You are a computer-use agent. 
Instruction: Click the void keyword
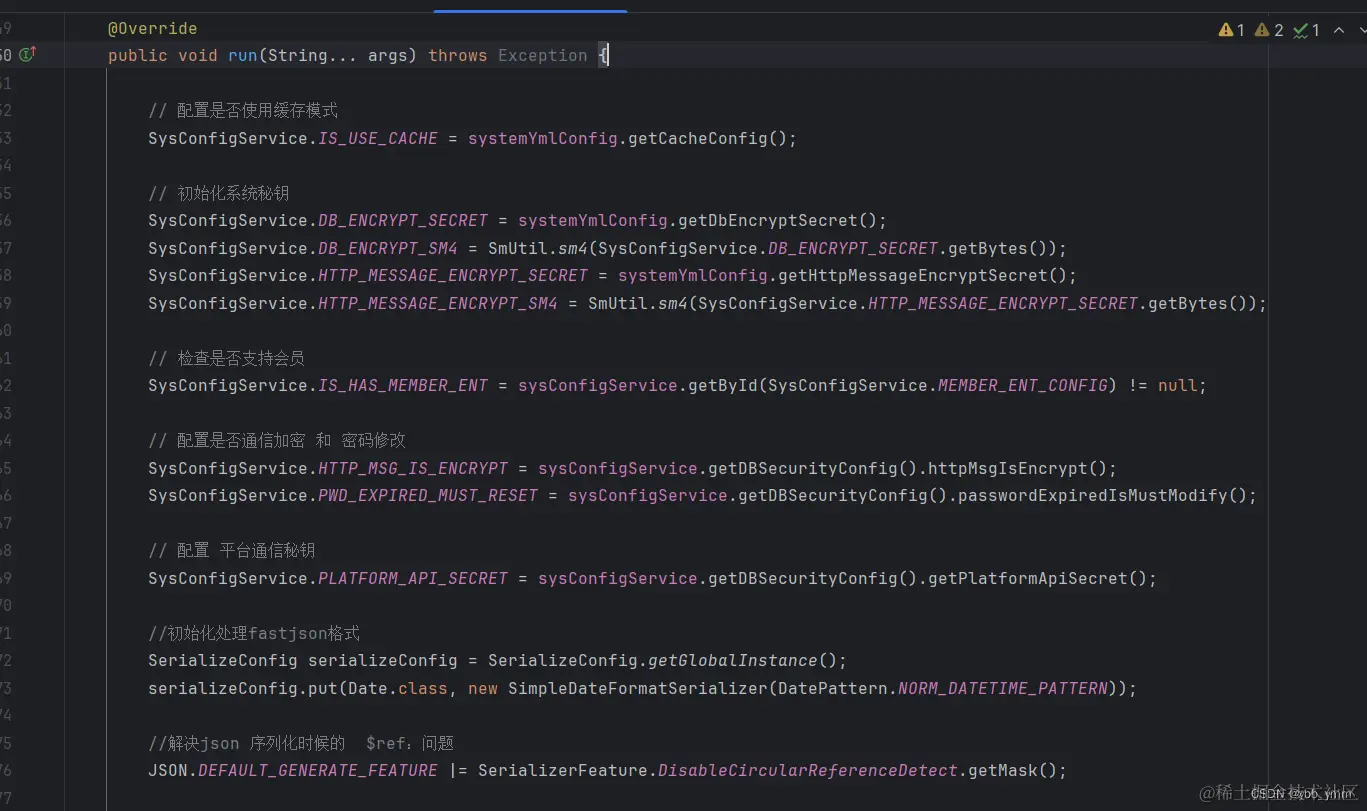point(198,55)
